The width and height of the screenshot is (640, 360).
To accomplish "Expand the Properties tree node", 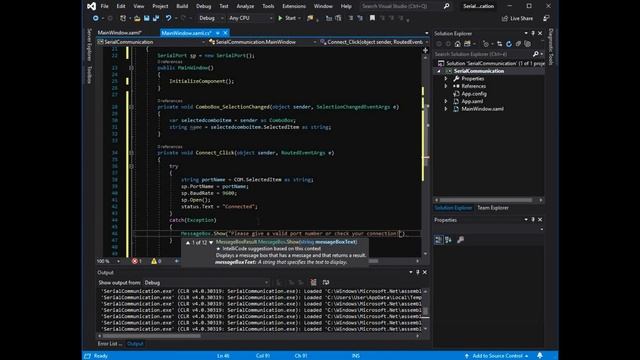I will tap(446, 79).
